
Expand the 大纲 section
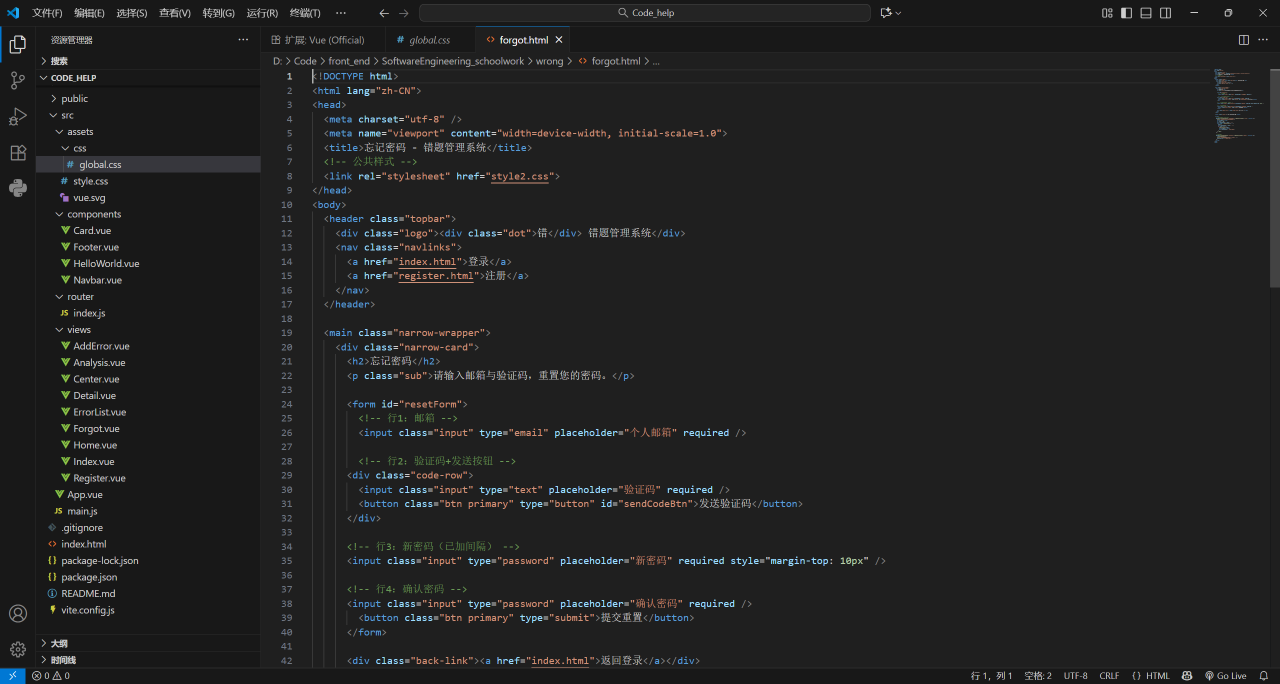pyautogui.click(x=148, y=643)
